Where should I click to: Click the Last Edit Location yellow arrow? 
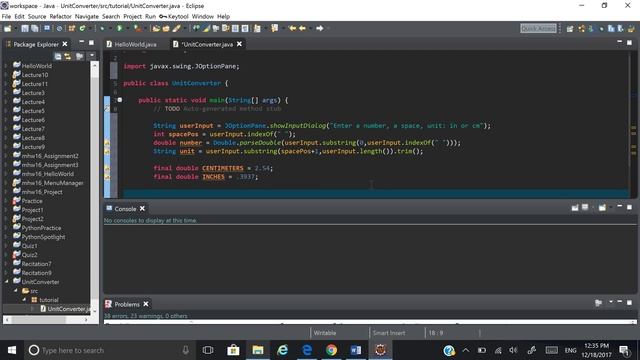pyautogui.click(x=292, y=28)
